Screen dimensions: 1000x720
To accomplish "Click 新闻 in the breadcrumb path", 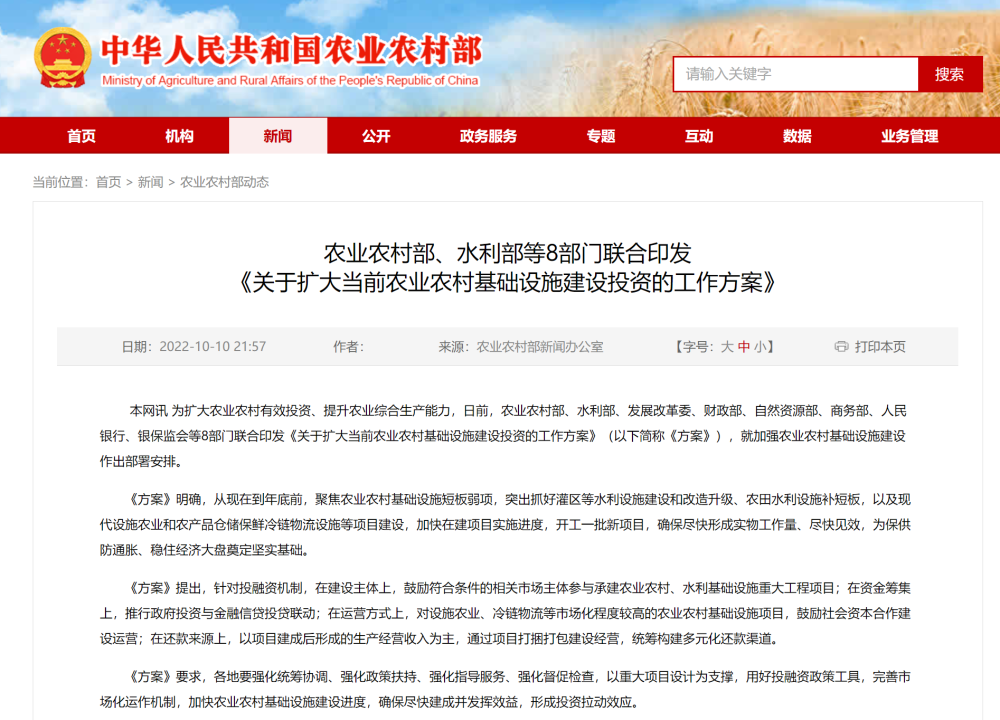I will [x=150, y=182].
